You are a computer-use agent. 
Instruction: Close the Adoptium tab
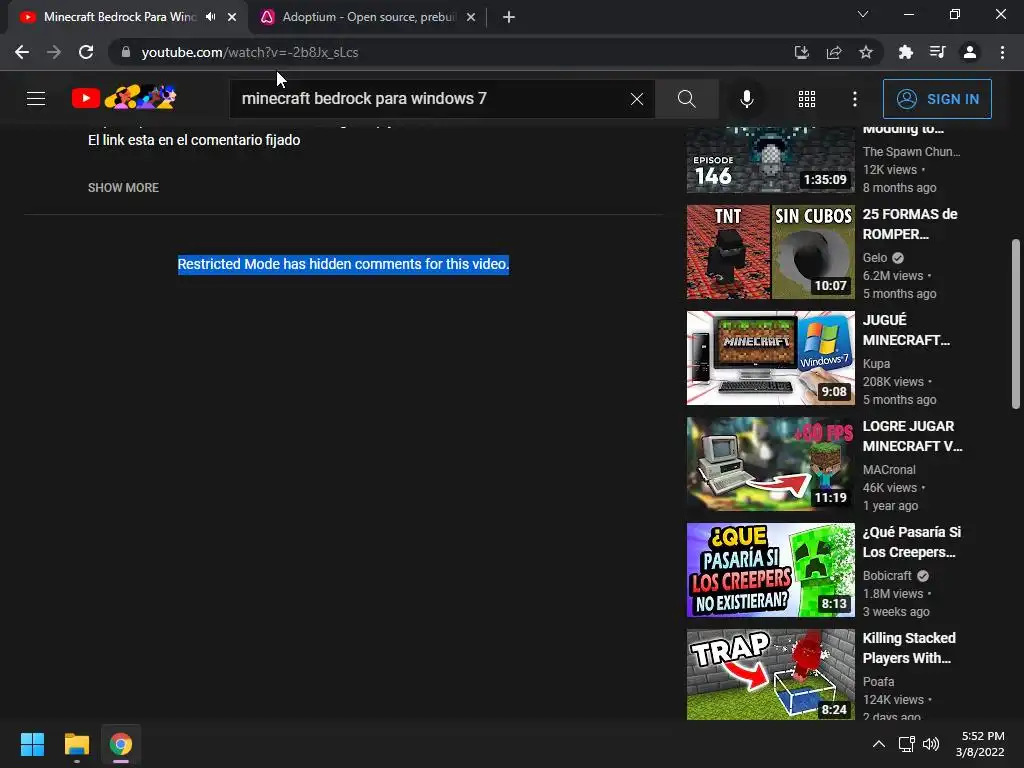click(x=471, y=17)
